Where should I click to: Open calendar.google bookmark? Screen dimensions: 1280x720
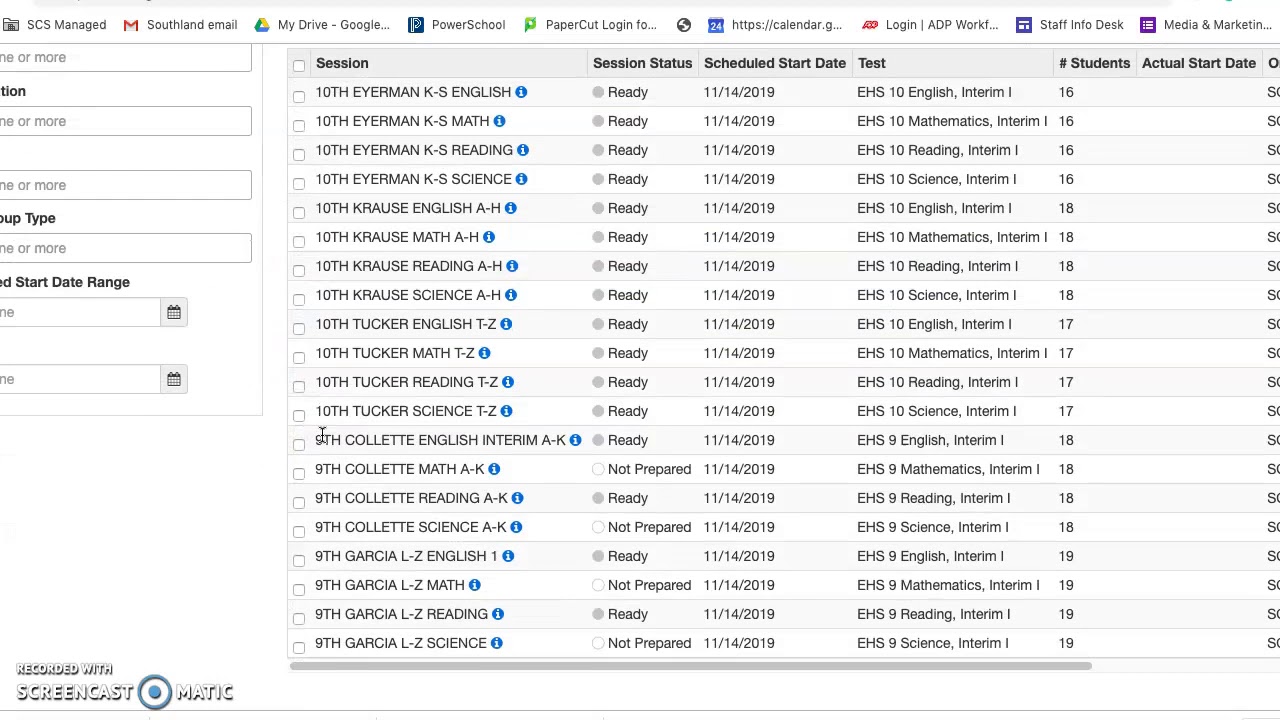[775, 24]
